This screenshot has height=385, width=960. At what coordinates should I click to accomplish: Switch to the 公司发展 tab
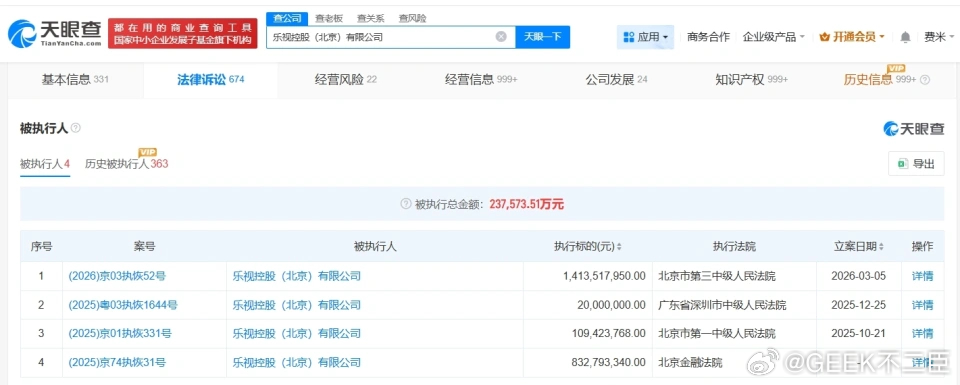pyautogui.click(x=616, y=80)
